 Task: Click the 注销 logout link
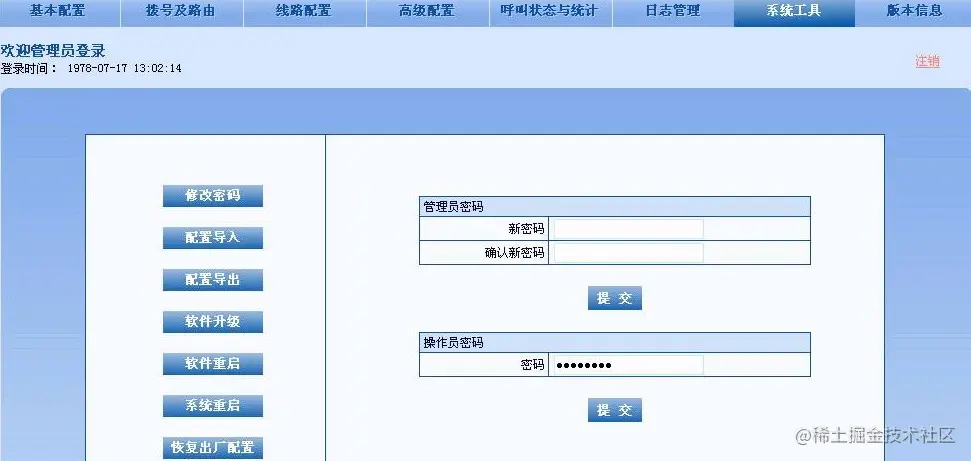pyautogui.click(x=927, y=61)
